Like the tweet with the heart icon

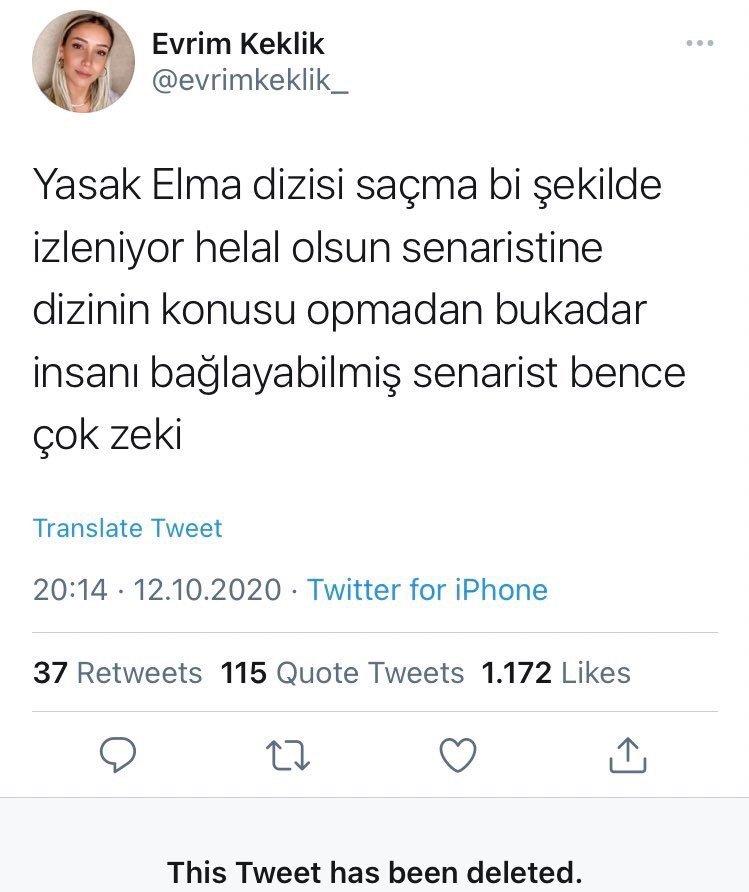coord(458,755)
